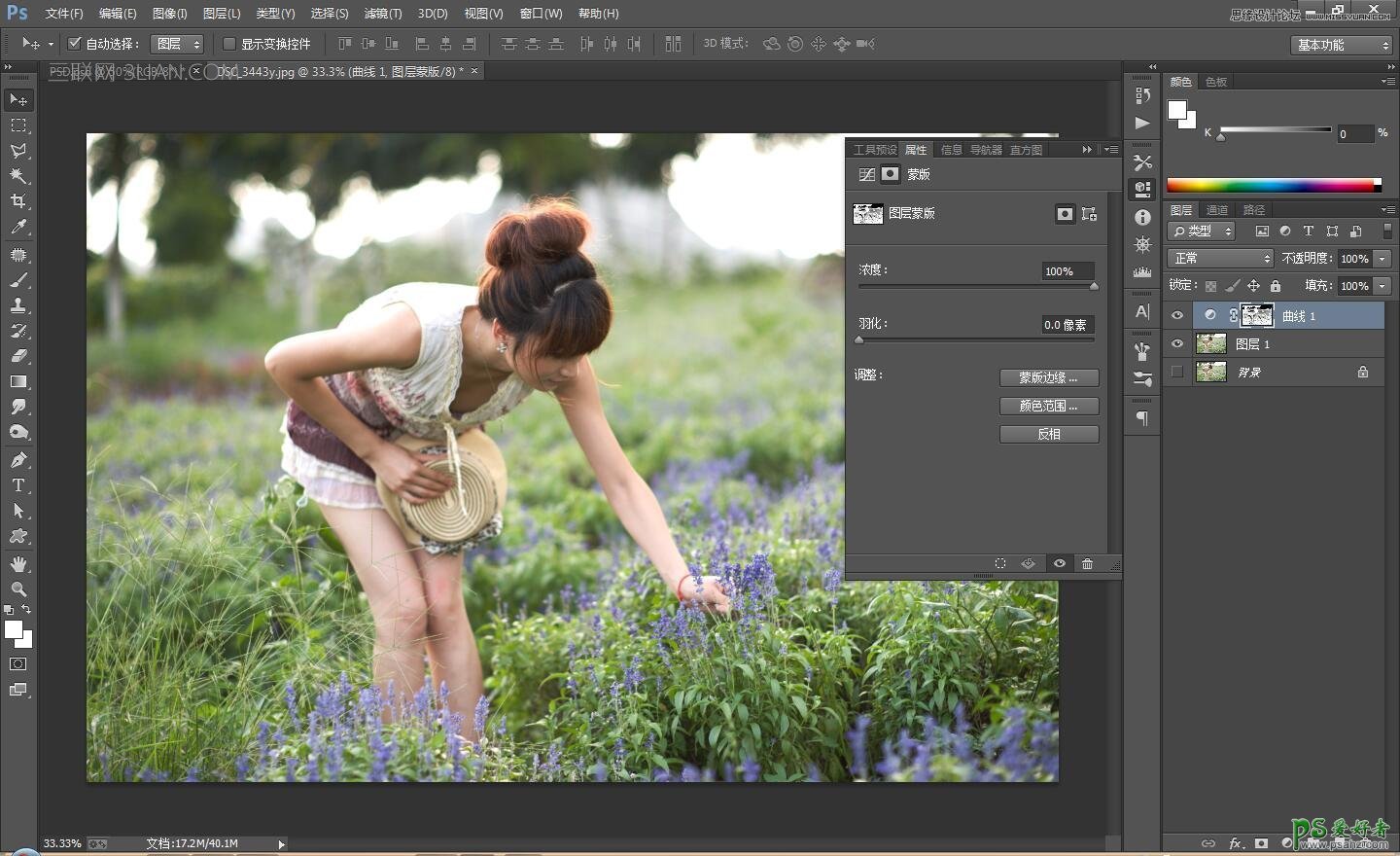
Task: Enable the Auto-Select checkbox
Action: tap(74, 44)
